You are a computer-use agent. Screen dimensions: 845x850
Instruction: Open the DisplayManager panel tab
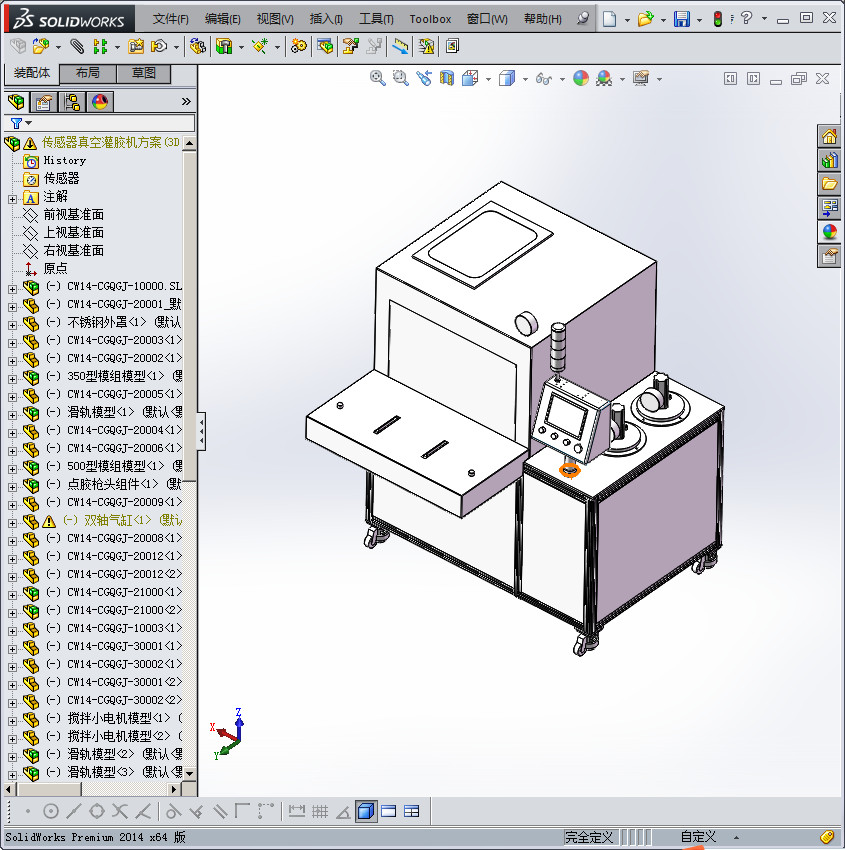pos(100,102)
